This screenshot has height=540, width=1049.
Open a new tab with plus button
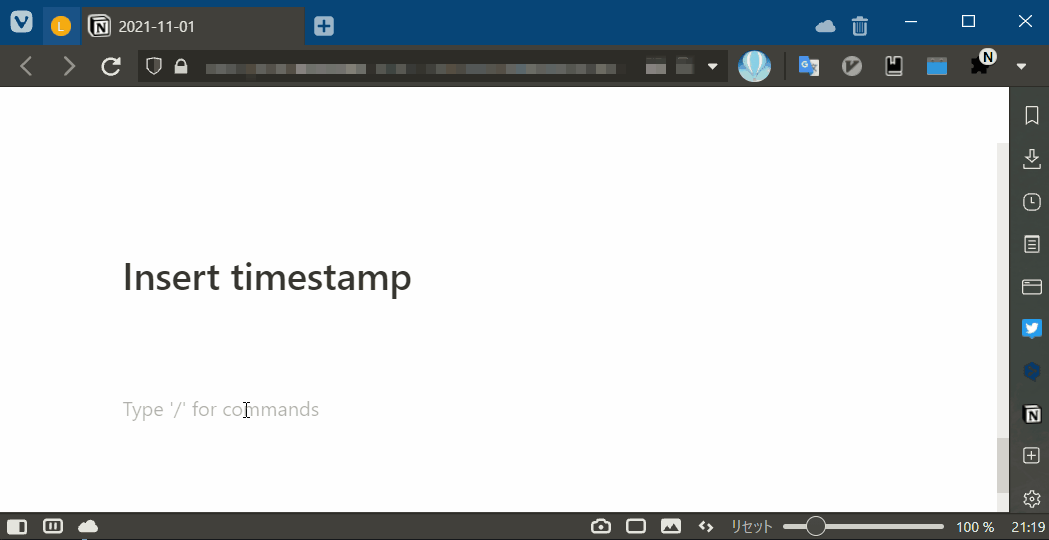324,26
